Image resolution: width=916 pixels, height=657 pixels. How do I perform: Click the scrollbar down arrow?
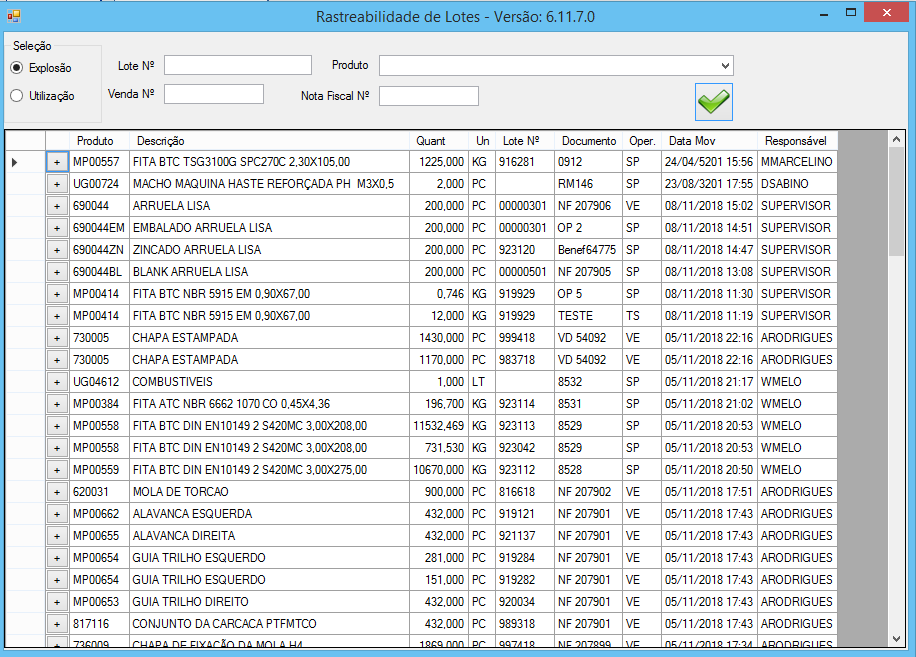(x=896, y=637)
